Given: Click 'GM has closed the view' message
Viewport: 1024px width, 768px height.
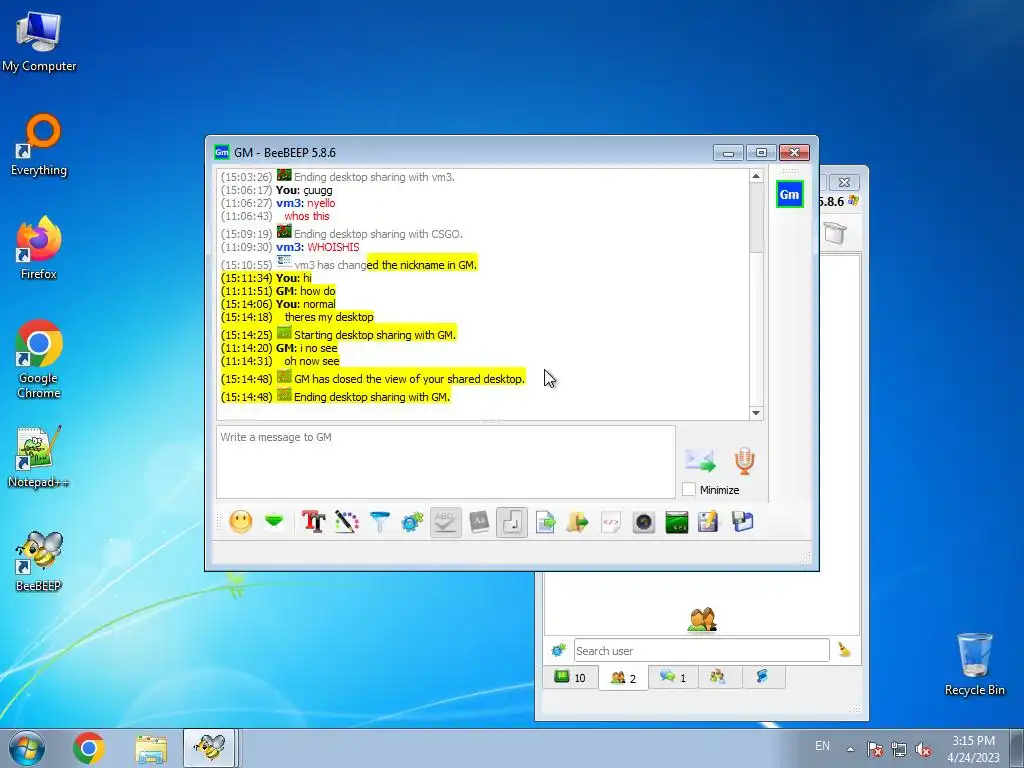Looking at the screenshot, I should (x=409, y=379).
